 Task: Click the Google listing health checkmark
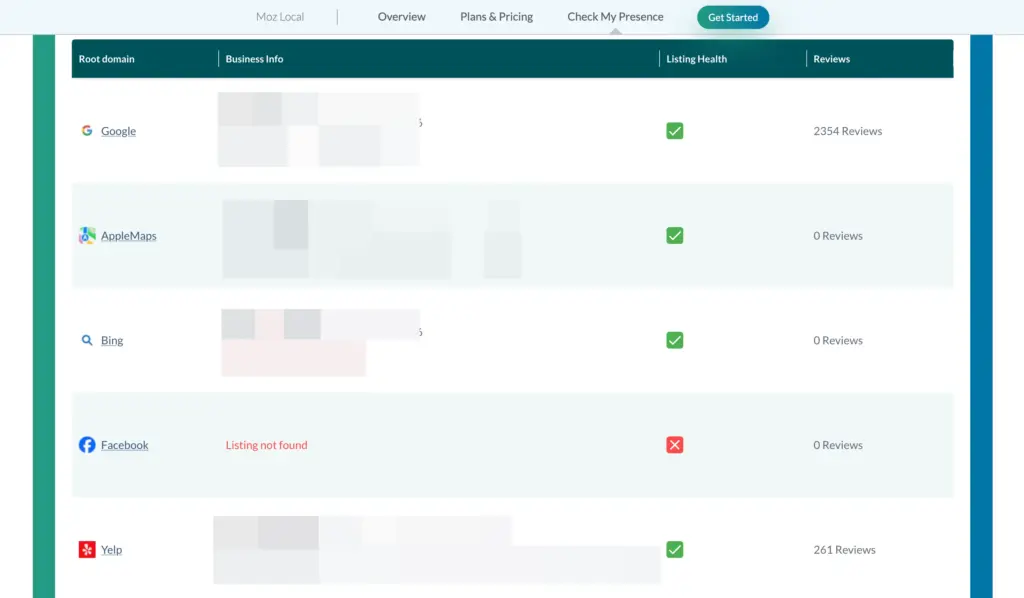coord(675,131)
